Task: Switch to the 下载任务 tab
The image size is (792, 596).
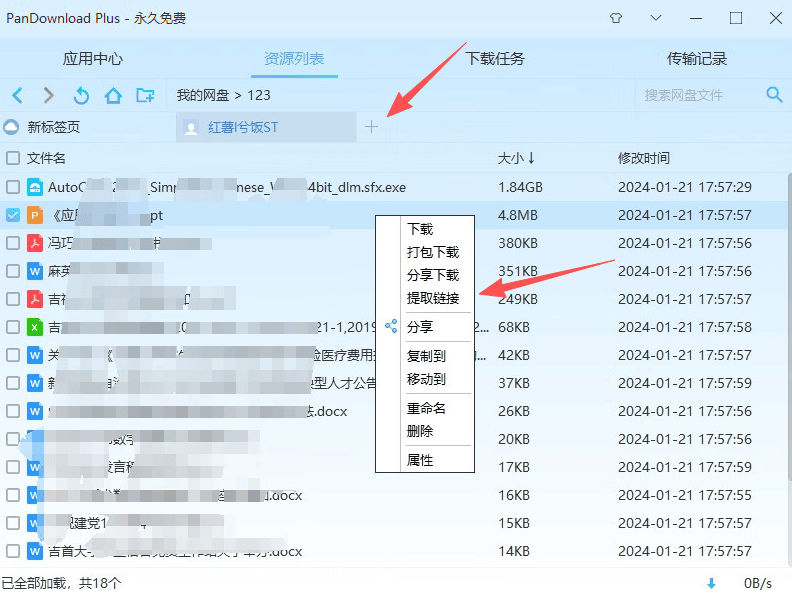Action: point(495,58)
